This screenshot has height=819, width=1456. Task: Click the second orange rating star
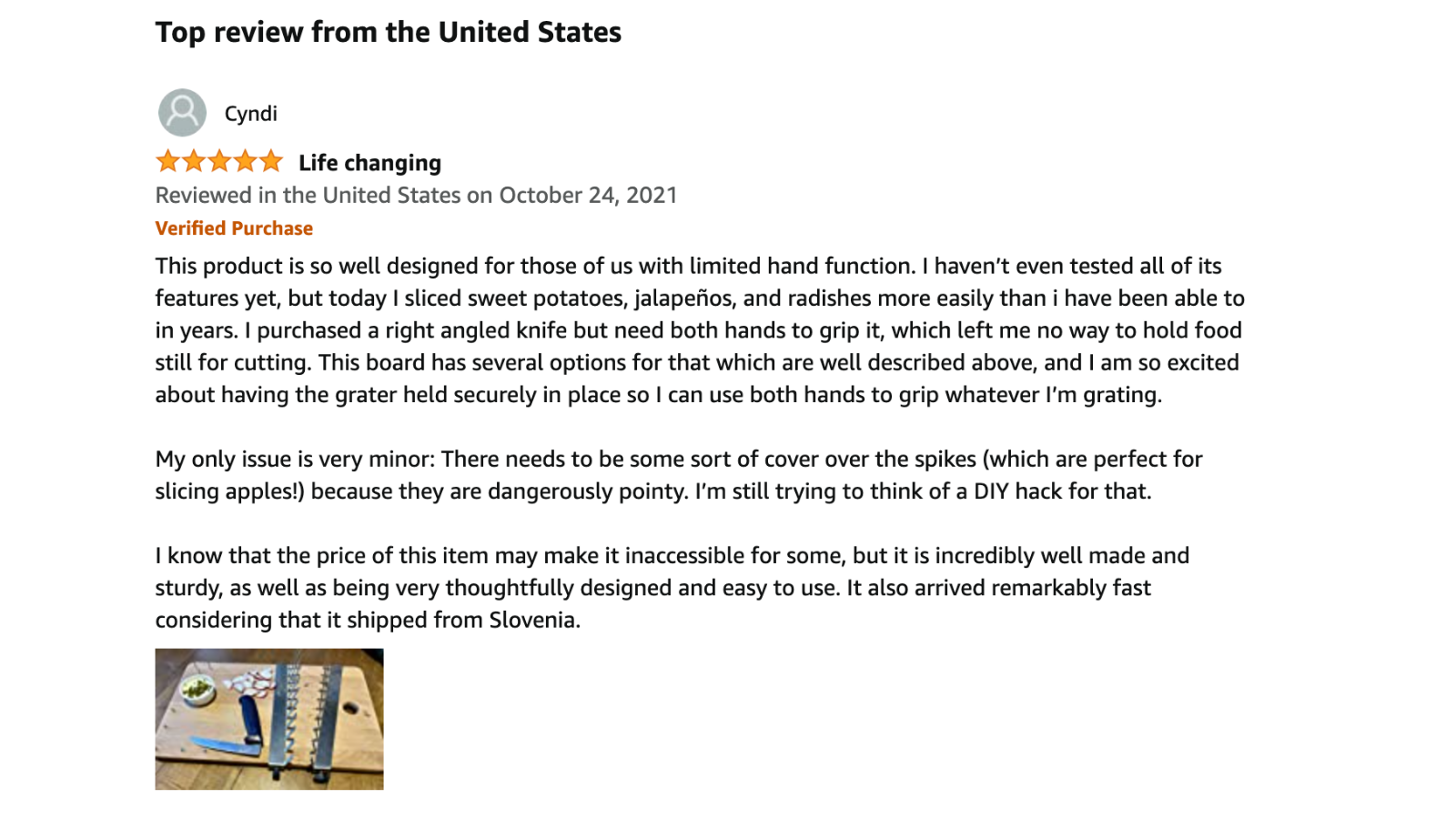pos(194,162)
